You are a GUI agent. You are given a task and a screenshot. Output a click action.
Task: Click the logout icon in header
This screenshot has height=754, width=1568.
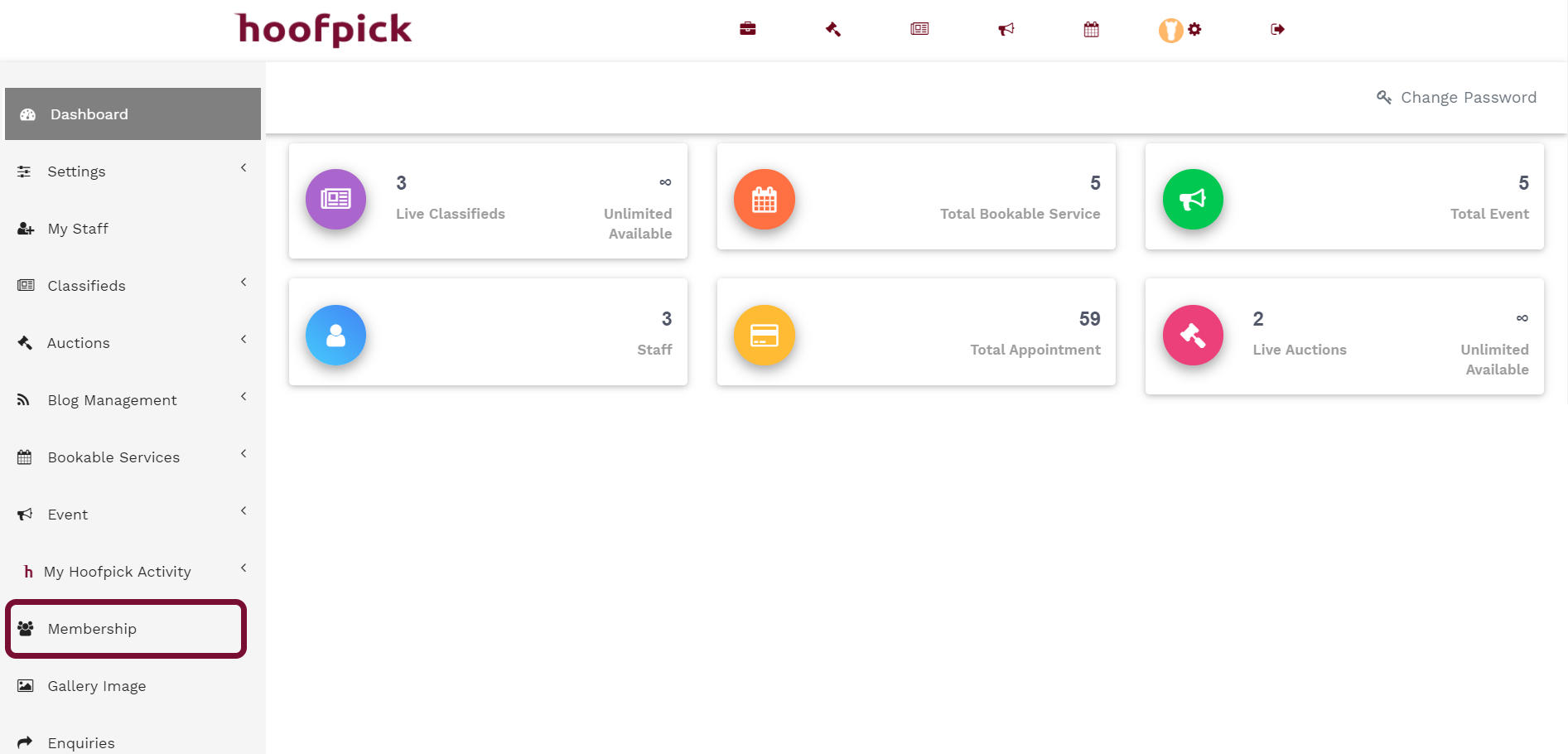click(1277, 29)
